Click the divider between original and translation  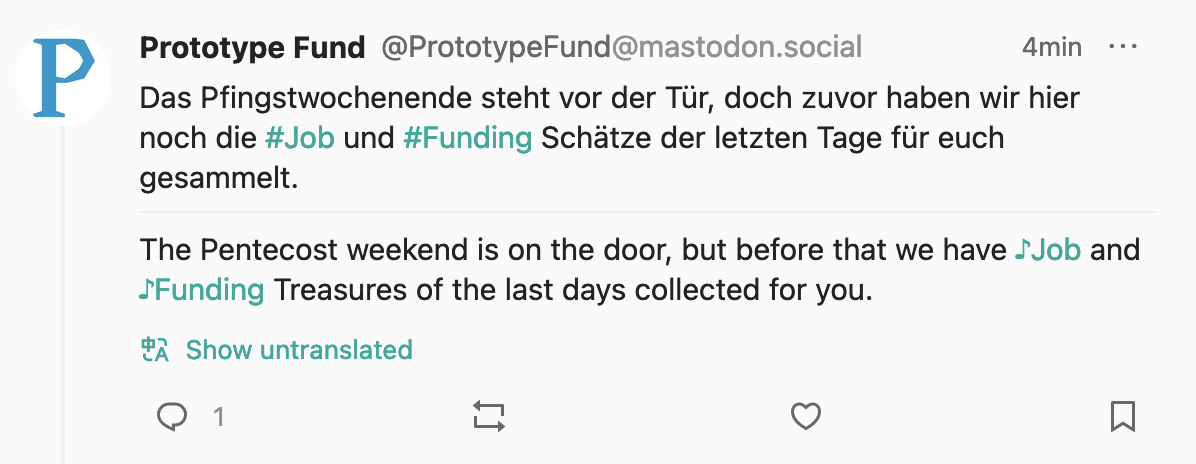pyautogui.click(x=648, y=211)
